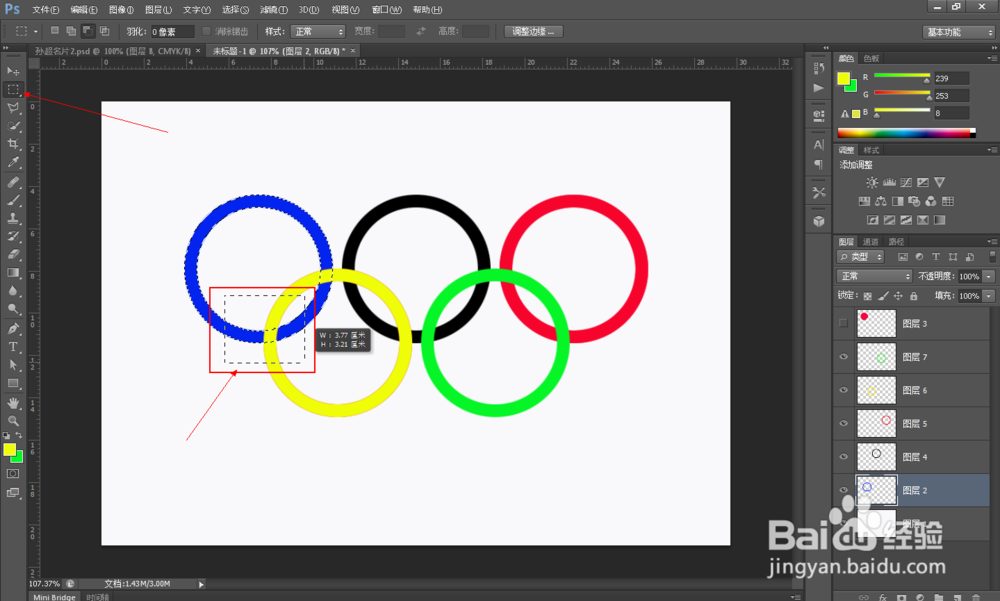Viewport: 1000px width, 601px height.
Task: Switch to the 路径 paths tab
Action: 896,242
